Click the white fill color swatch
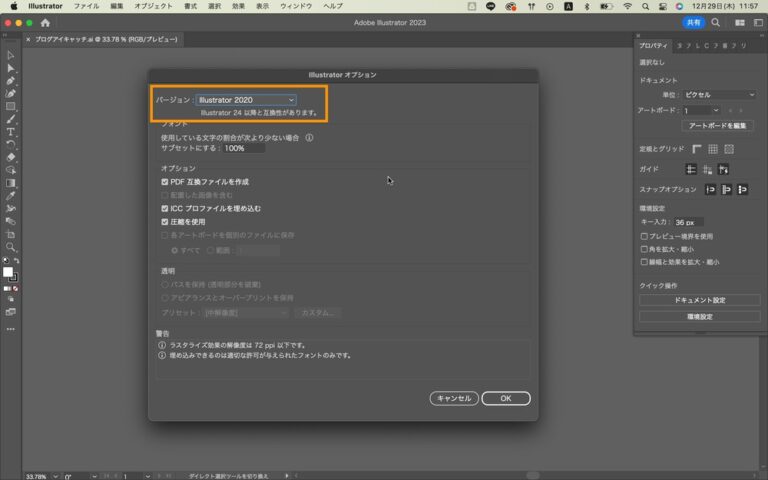 coord(7,272)
